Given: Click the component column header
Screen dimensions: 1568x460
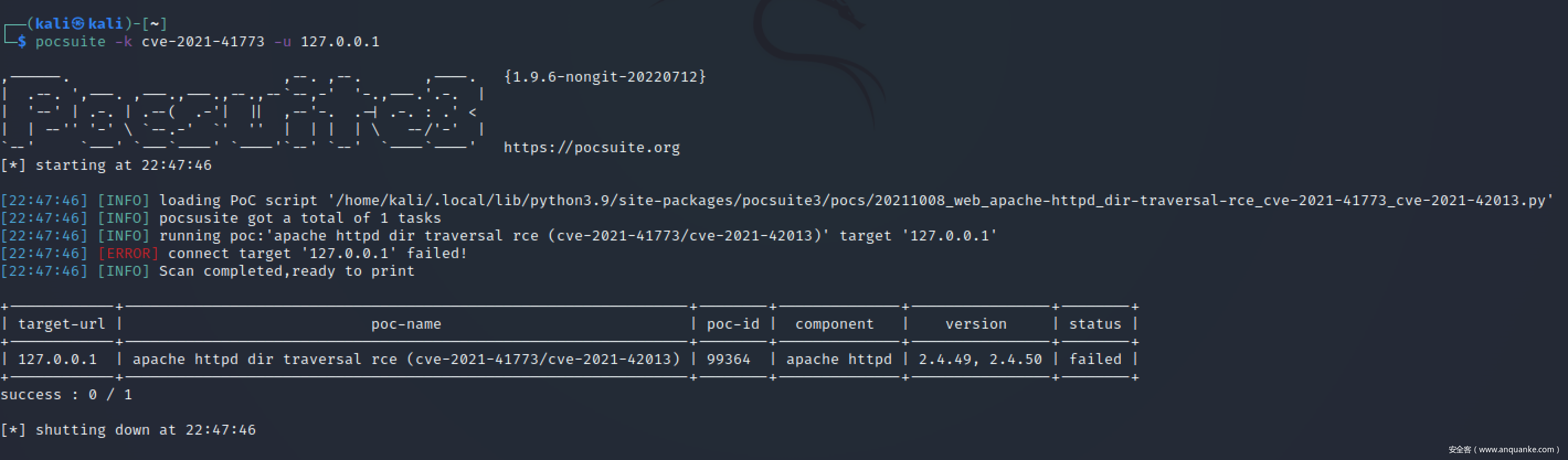Looking at the screenshot, I should click(x=834, y=324).
